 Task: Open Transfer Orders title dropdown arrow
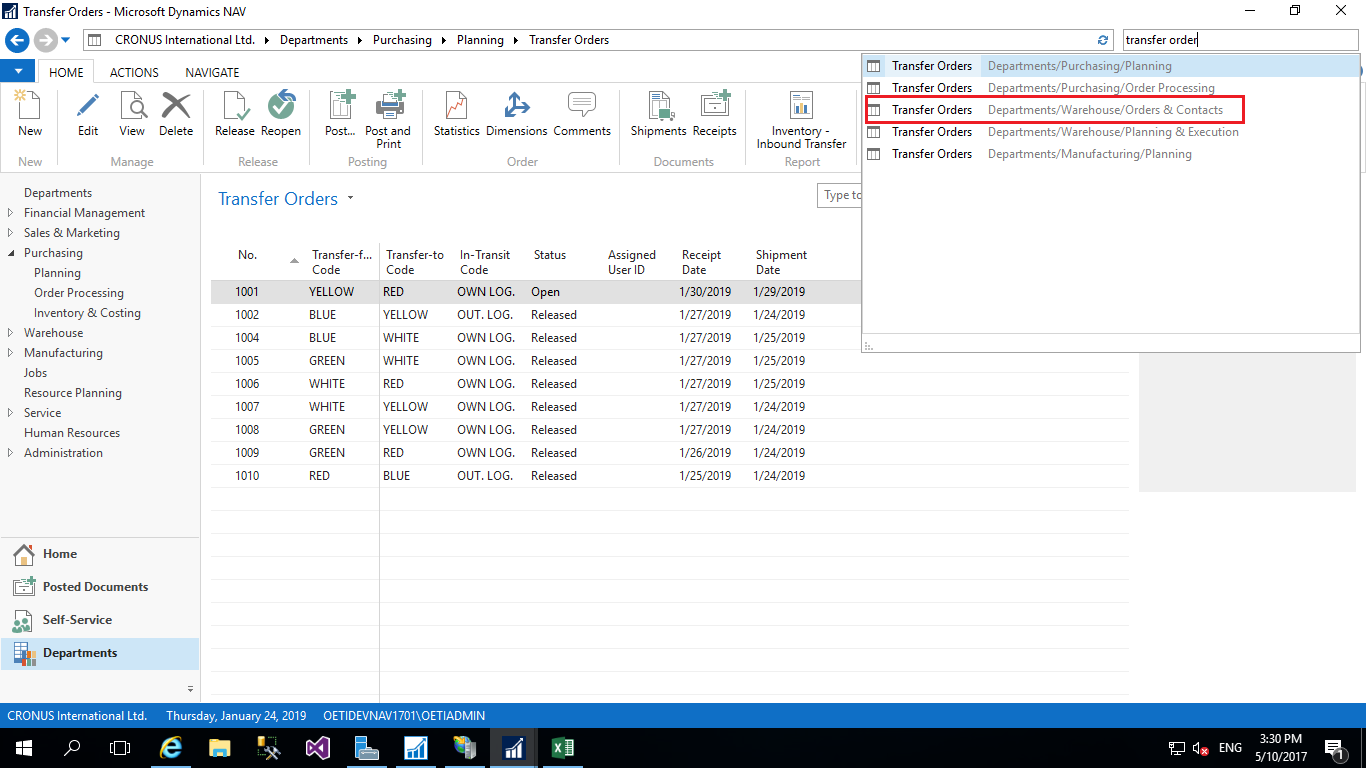(x=351, y=199)
